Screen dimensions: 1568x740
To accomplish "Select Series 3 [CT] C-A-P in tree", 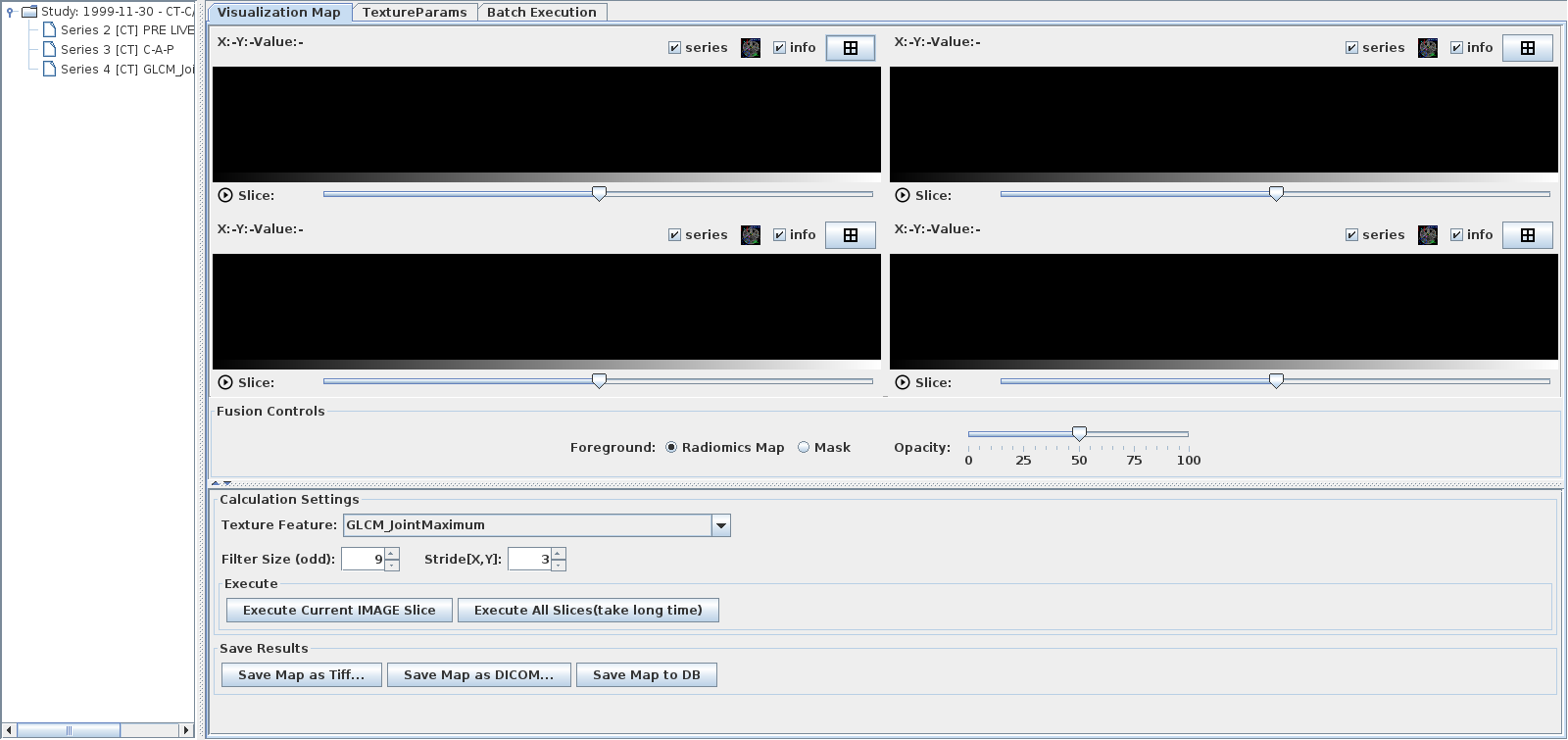I will (x=118, y=50).
